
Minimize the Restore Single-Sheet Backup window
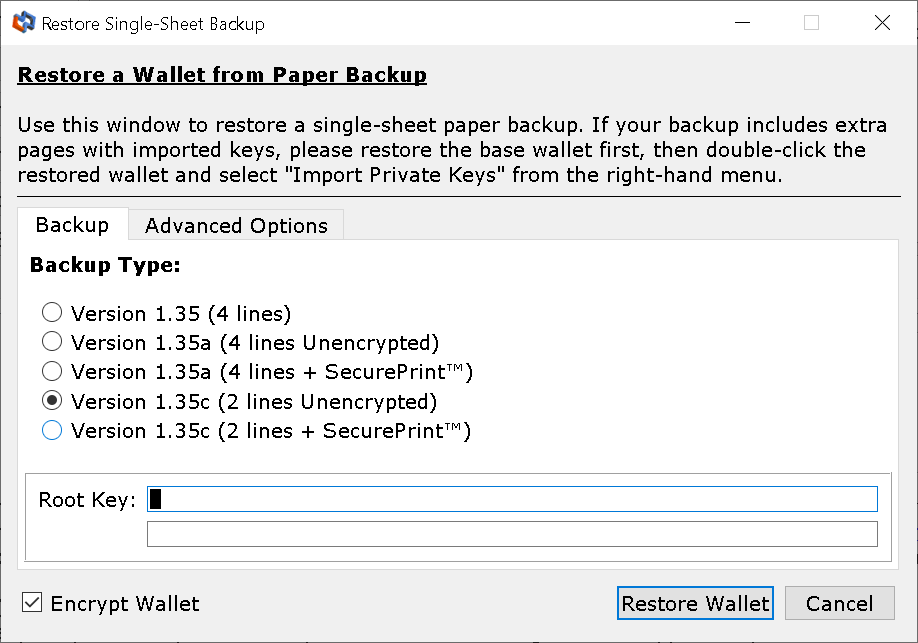coord(742,23)
